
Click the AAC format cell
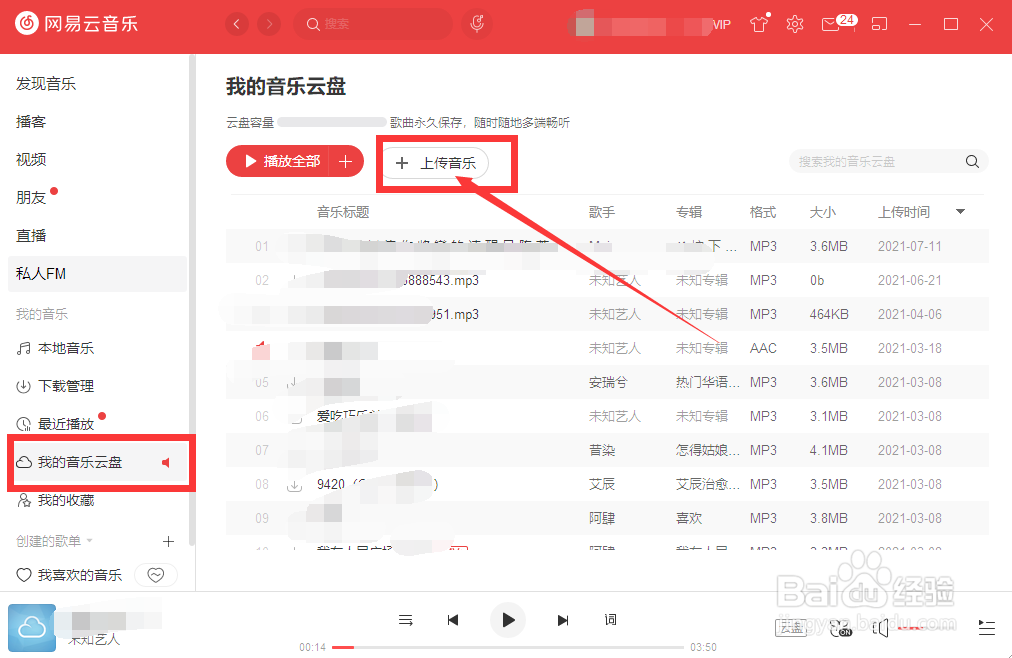click(x=763, y=348)
